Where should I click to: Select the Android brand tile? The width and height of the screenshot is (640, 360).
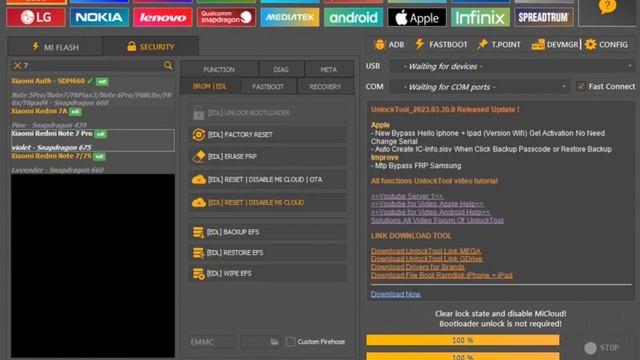click(353, 17)
